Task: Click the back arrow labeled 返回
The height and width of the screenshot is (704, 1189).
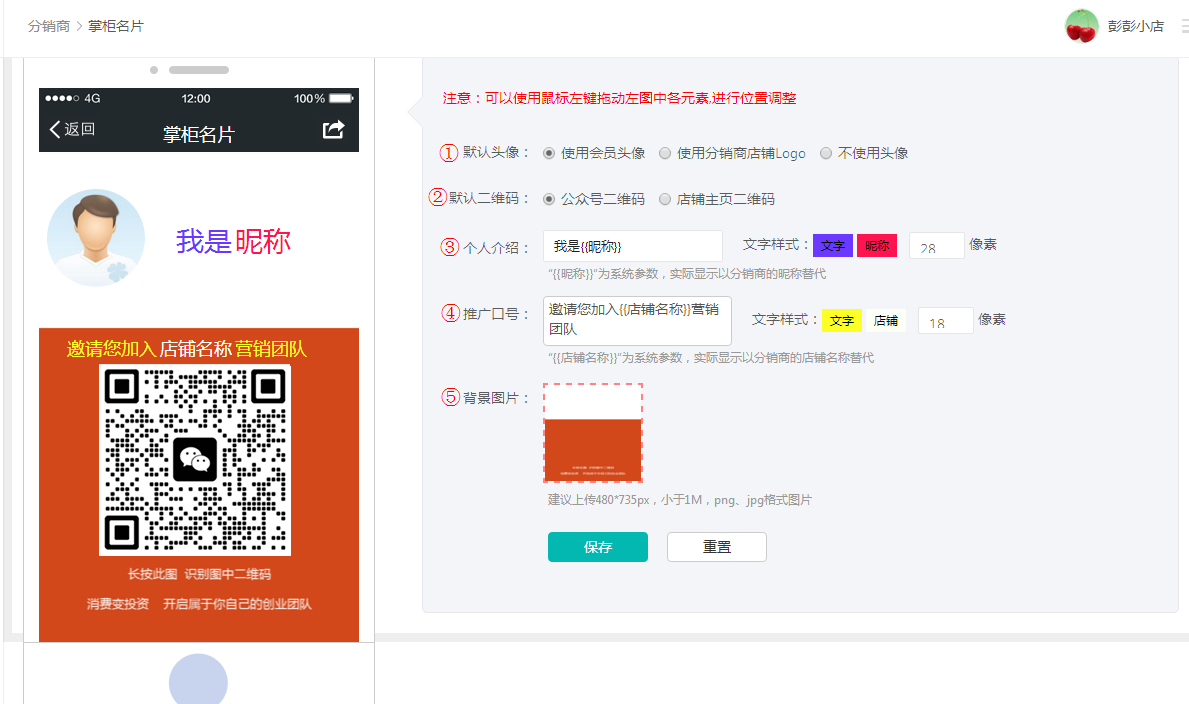Action: coord(72,129)
